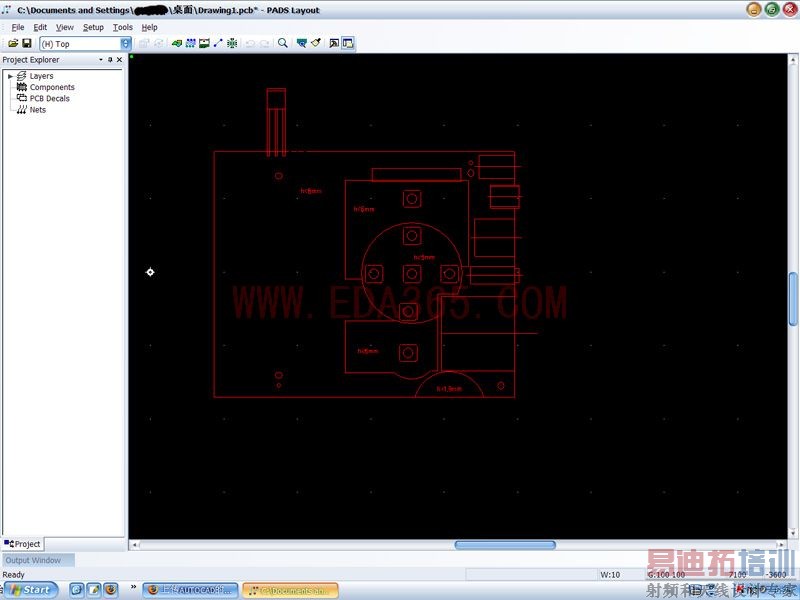Click the grayed Cycle toolbar icon
The width and height of the screenshot is (800, 600).
pyautogui.click(x=159, y=44)
